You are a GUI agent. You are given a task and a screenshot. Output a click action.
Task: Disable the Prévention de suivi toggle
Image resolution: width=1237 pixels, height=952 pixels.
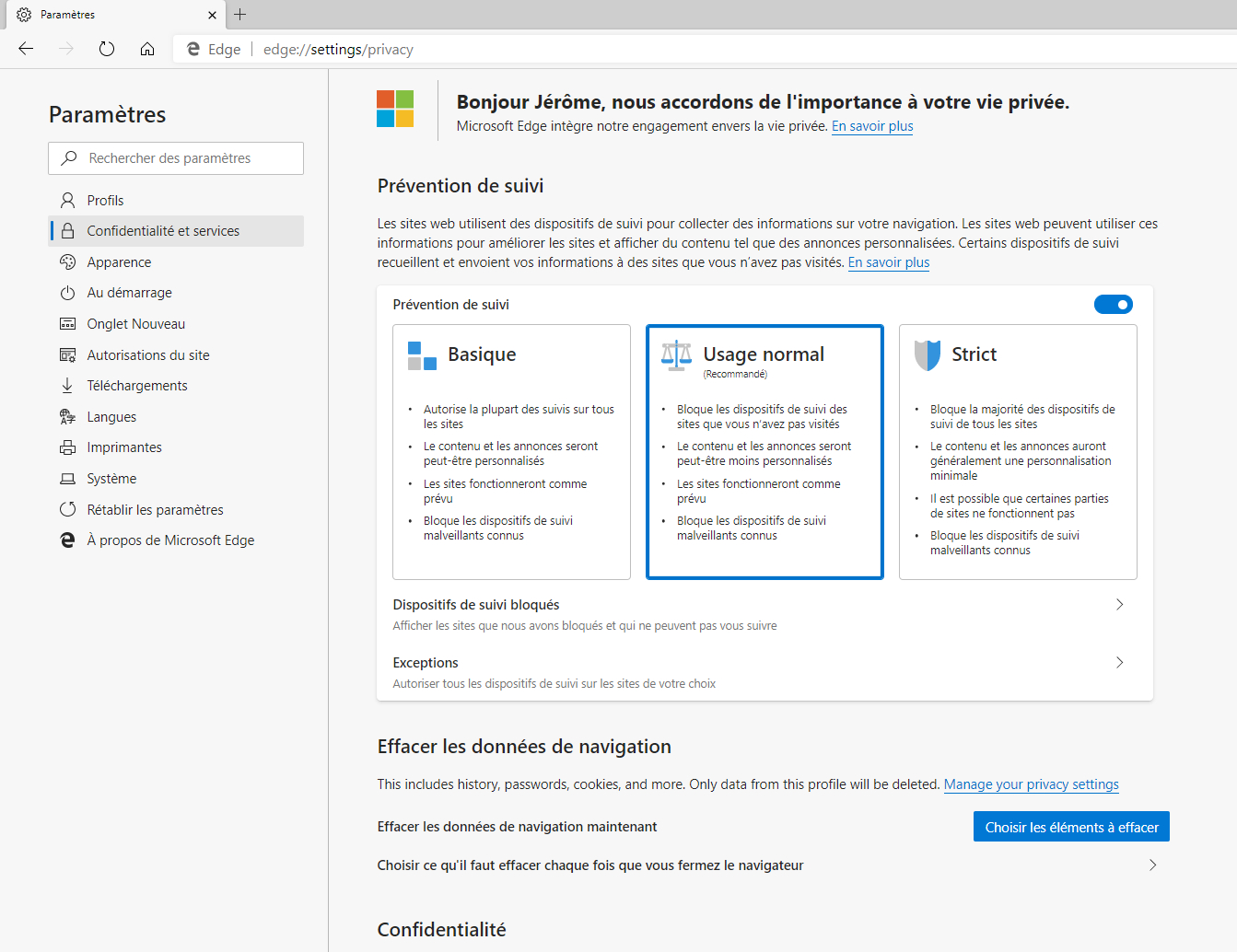point(1114,304)
